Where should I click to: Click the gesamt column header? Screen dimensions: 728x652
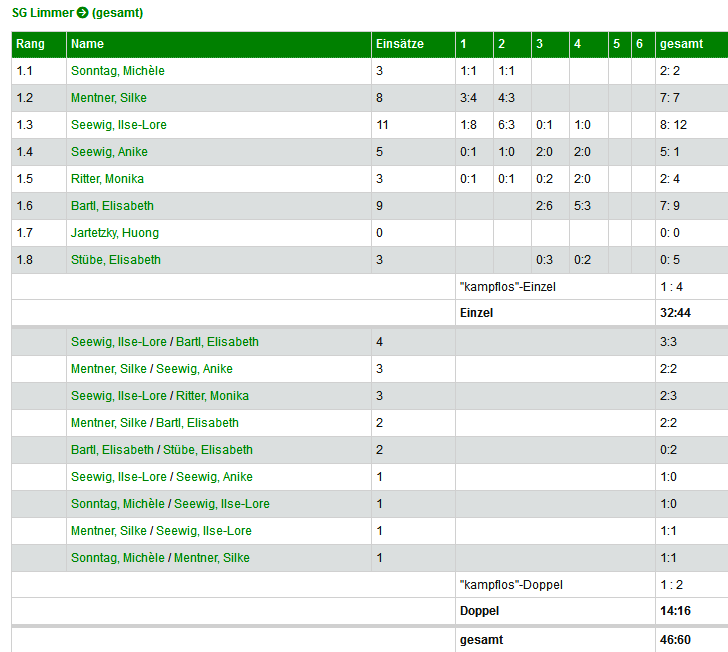coord(681,44)
